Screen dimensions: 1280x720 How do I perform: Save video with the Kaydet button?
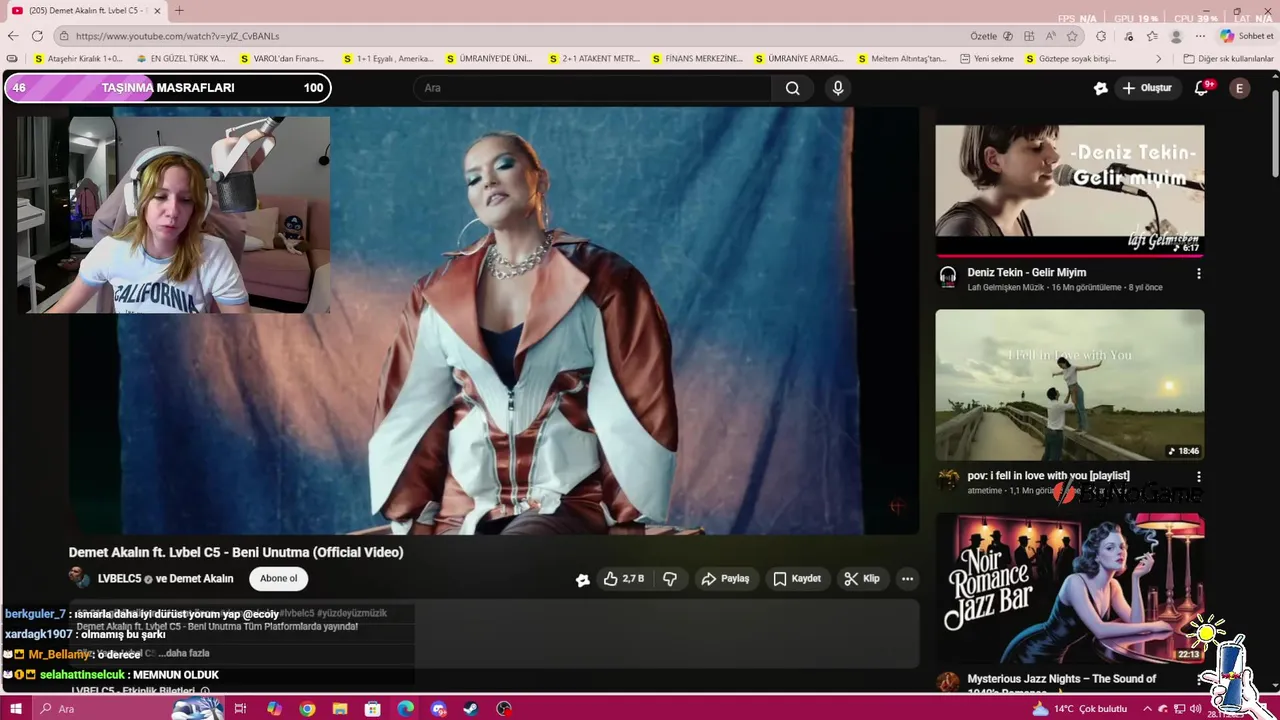(797, 578)
